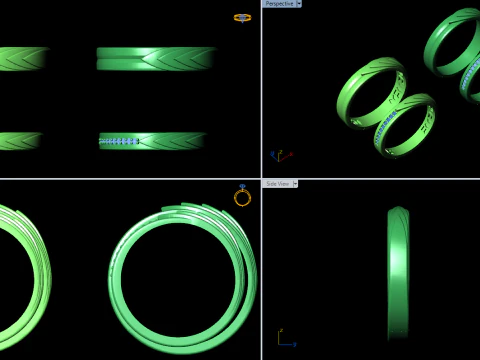Open the Side View viewport dropdown arrow

coord(295,184)
